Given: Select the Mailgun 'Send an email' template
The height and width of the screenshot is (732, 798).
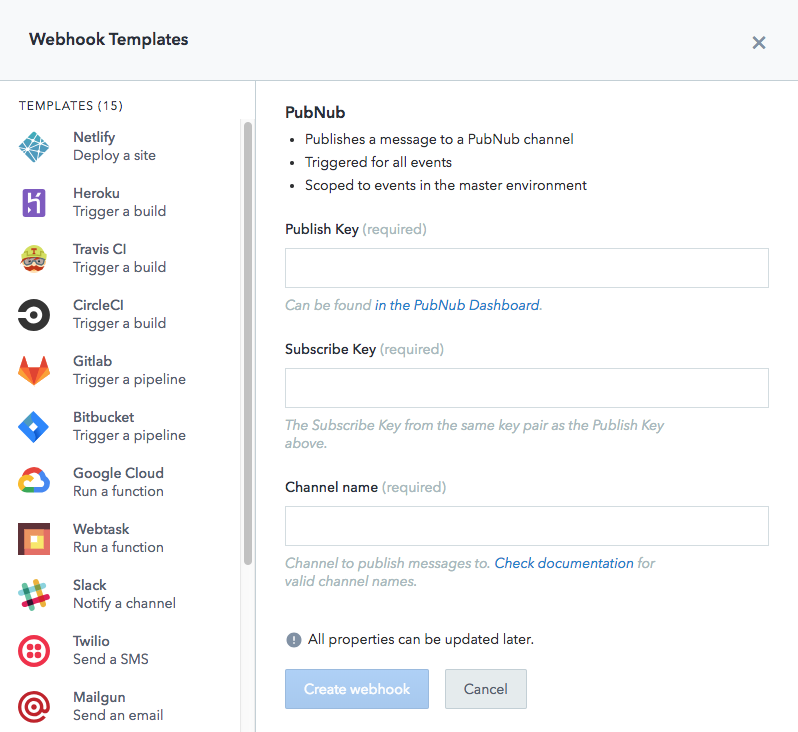Looking at the screenshot, I should tap(118, 706).
